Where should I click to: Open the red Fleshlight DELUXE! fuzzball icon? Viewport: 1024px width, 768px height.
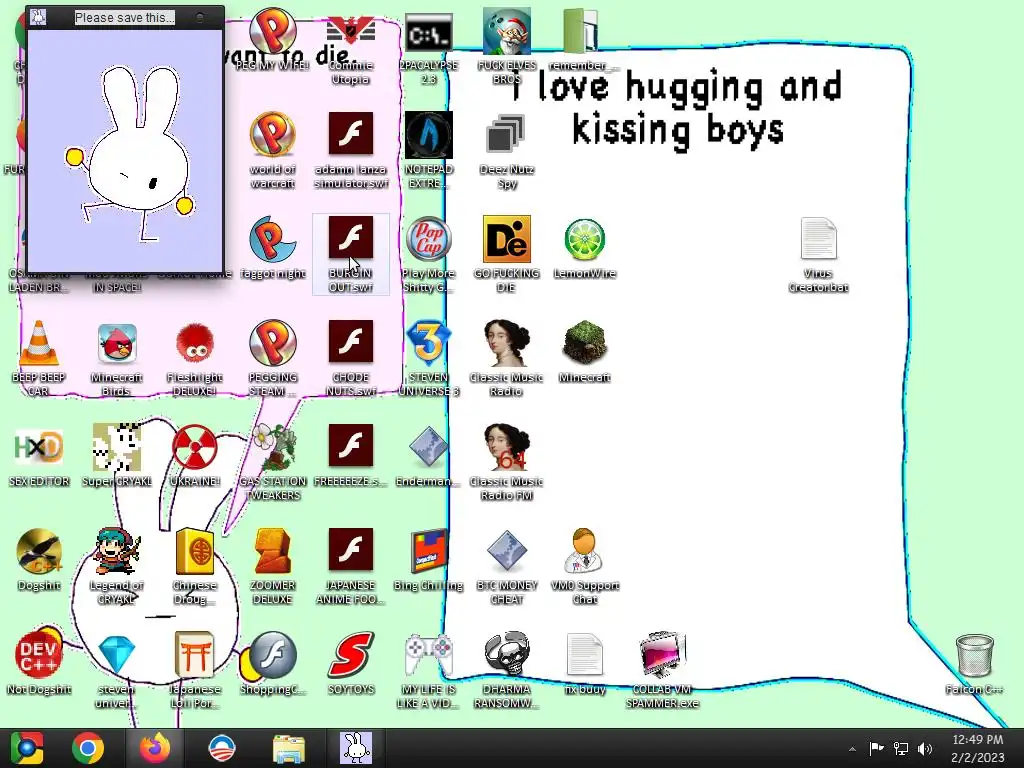pos(195,358)
